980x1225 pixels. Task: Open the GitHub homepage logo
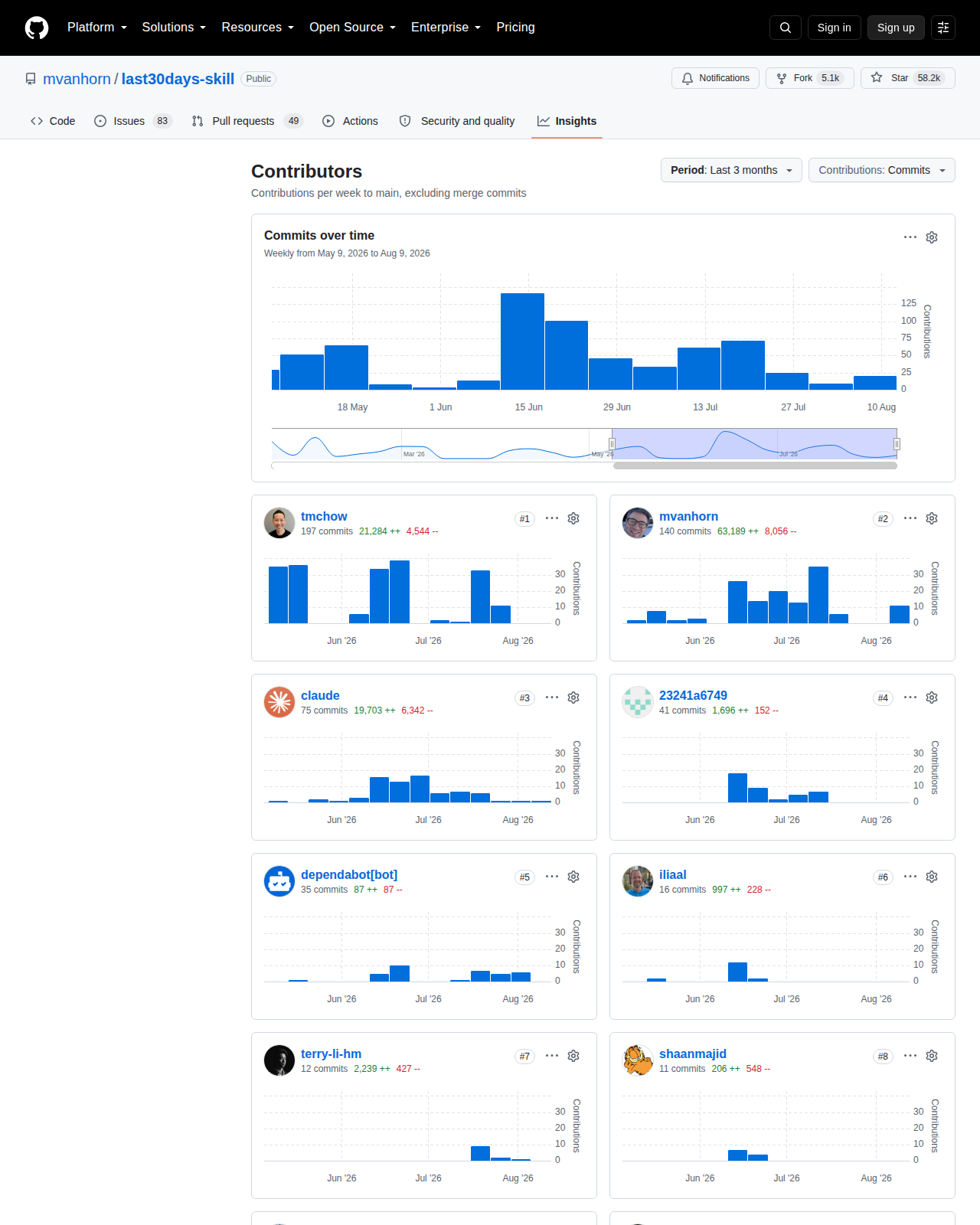pyautogui.click(x=37, y=28)
